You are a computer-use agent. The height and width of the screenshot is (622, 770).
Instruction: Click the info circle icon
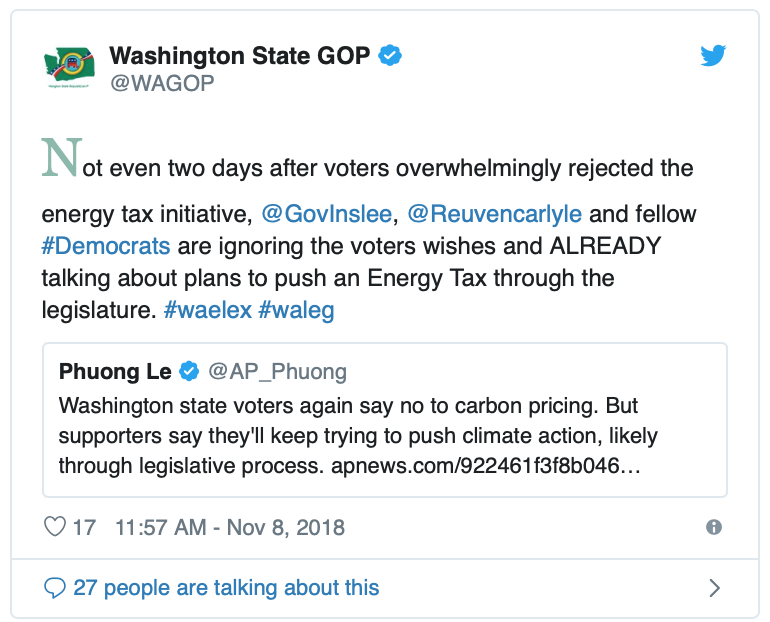714,527
